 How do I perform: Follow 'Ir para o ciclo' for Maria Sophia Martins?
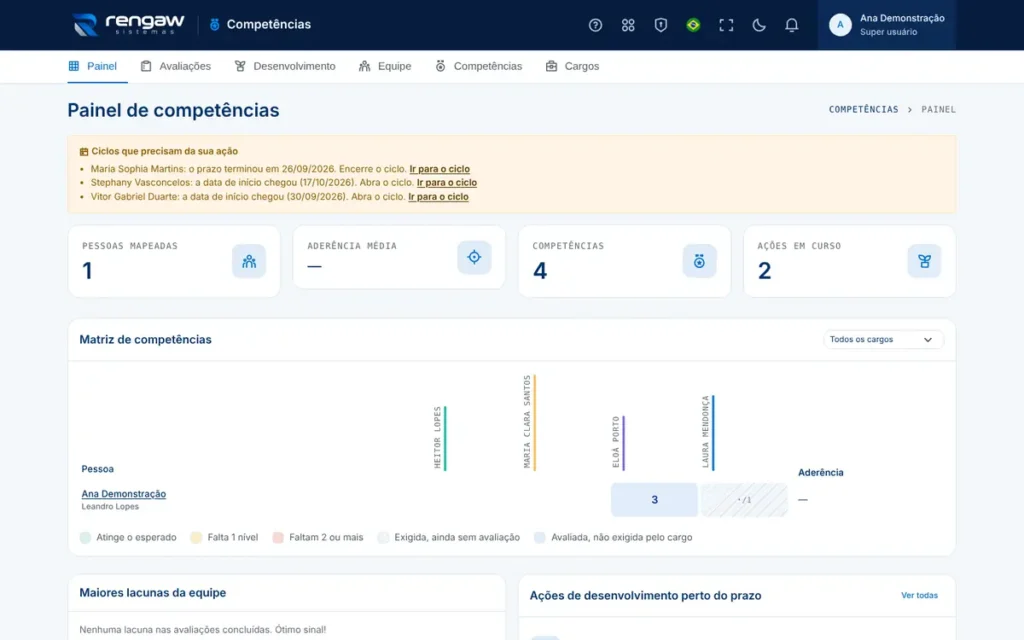tap(440, 168)
